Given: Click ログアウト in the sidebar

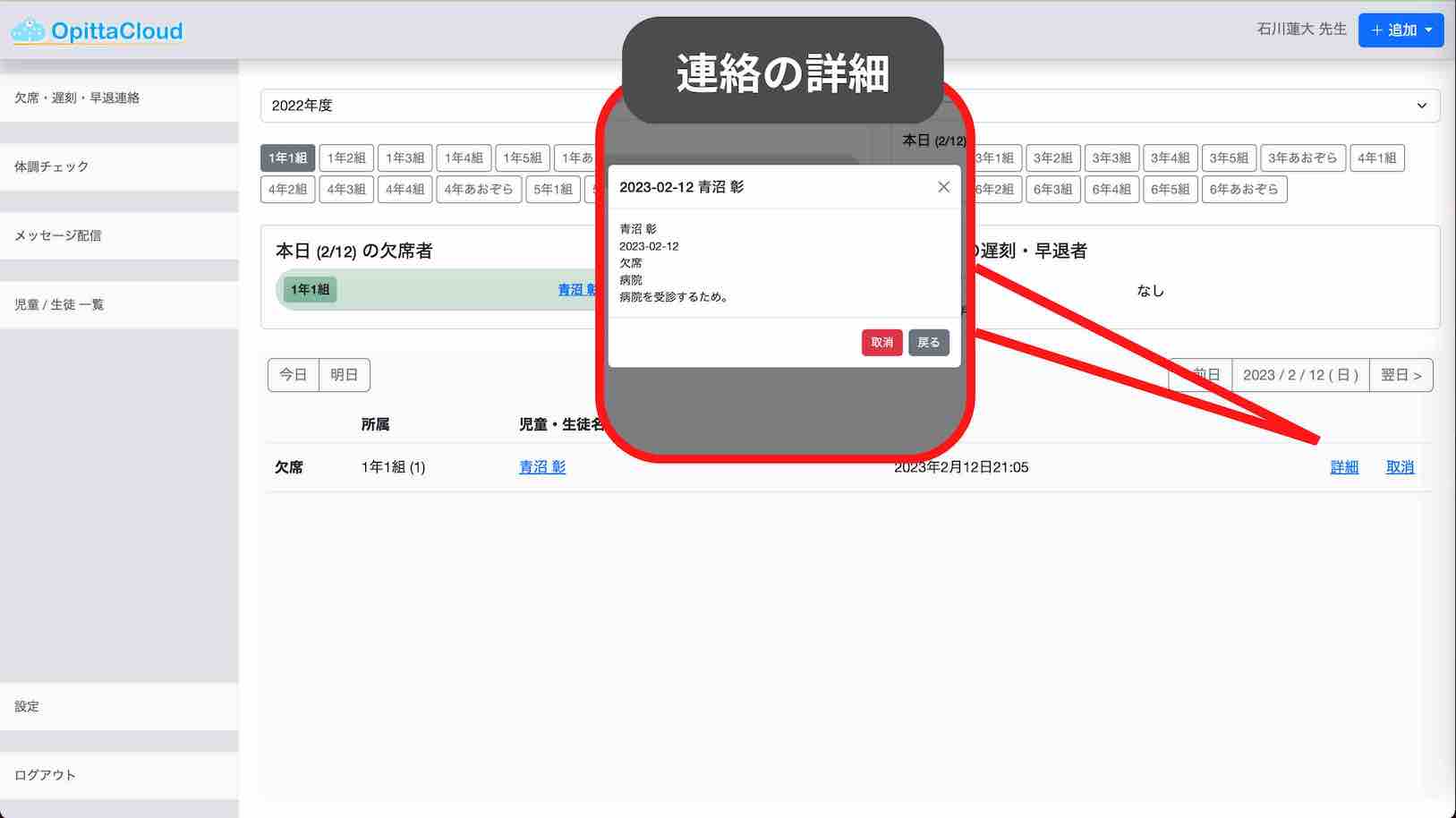Looking at the screenshot, I should [x=119, y=775].
